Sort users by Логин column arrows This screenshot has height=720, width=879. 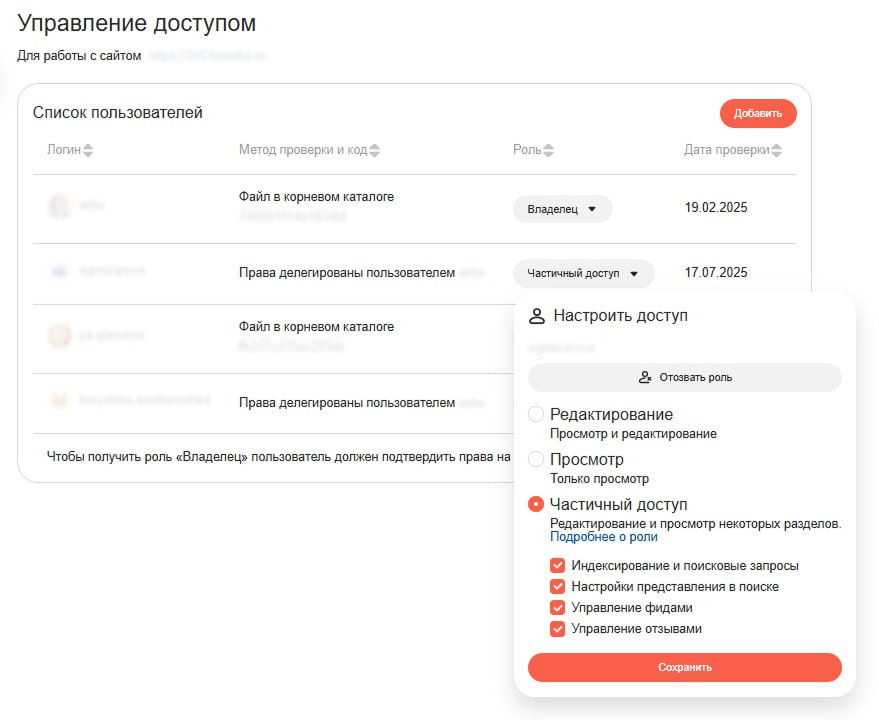88,151
